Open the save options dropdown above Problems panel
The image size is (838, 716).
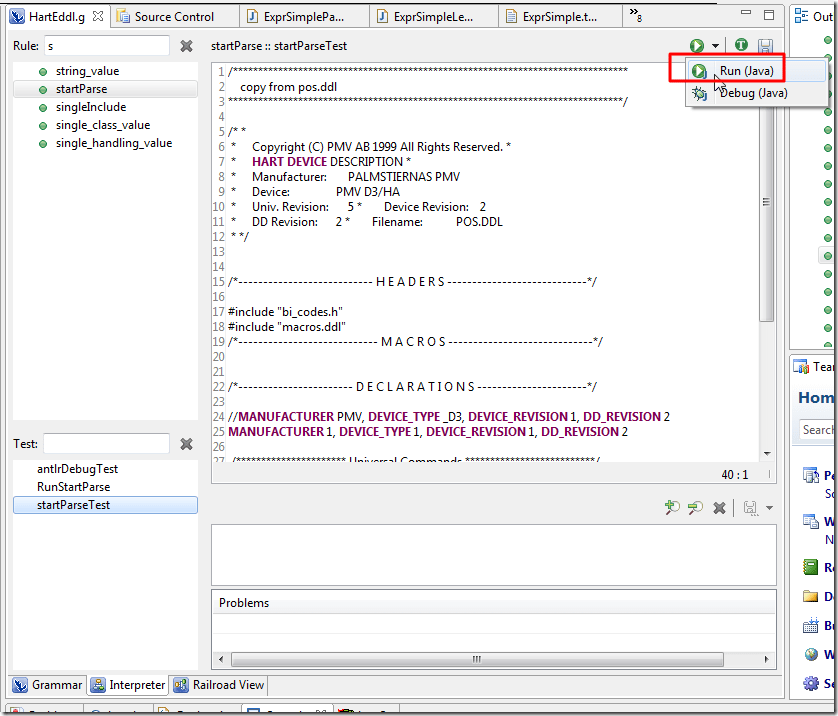pyautogui.click(x=769, y=508)
